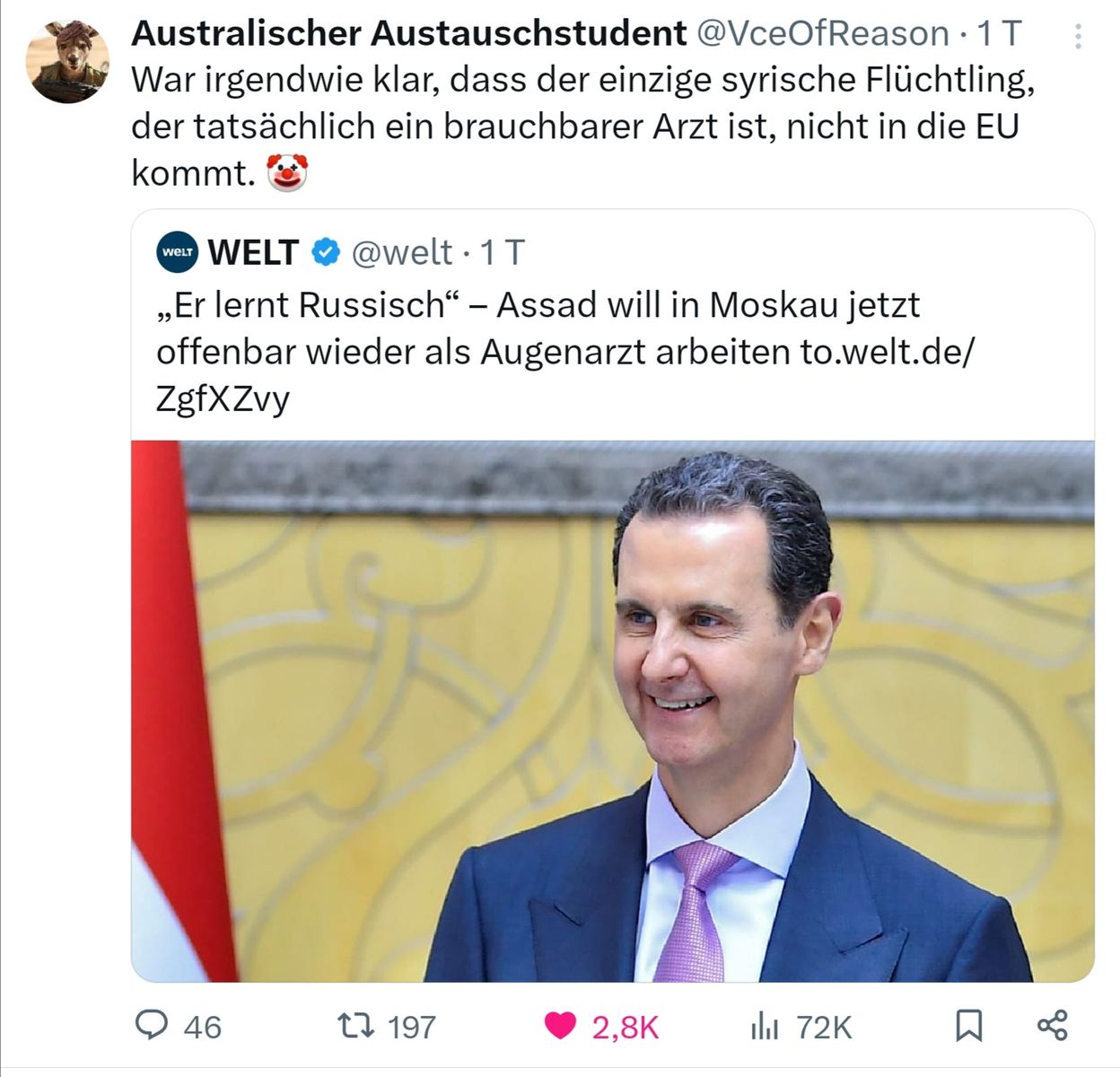Open the kangaroo profile avatar
The height and width of the screenshot is (1077, 1120).
click(67, 61)
